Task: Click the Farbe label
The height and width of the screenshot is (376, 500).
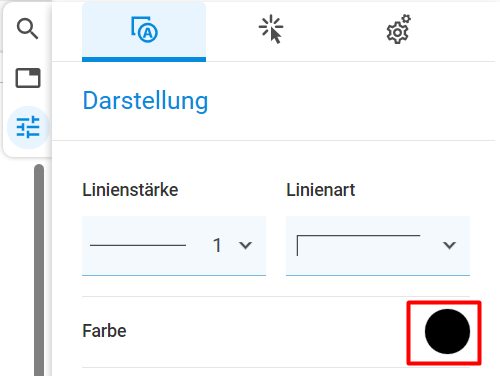Action: [104, 331]
